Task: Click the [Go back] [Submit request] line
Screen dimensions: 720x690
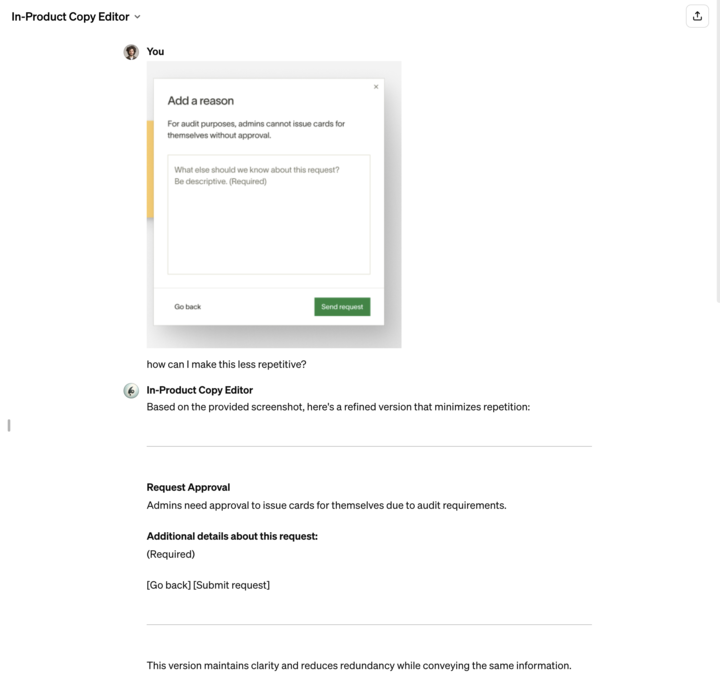Action: [x=208, y=585]
